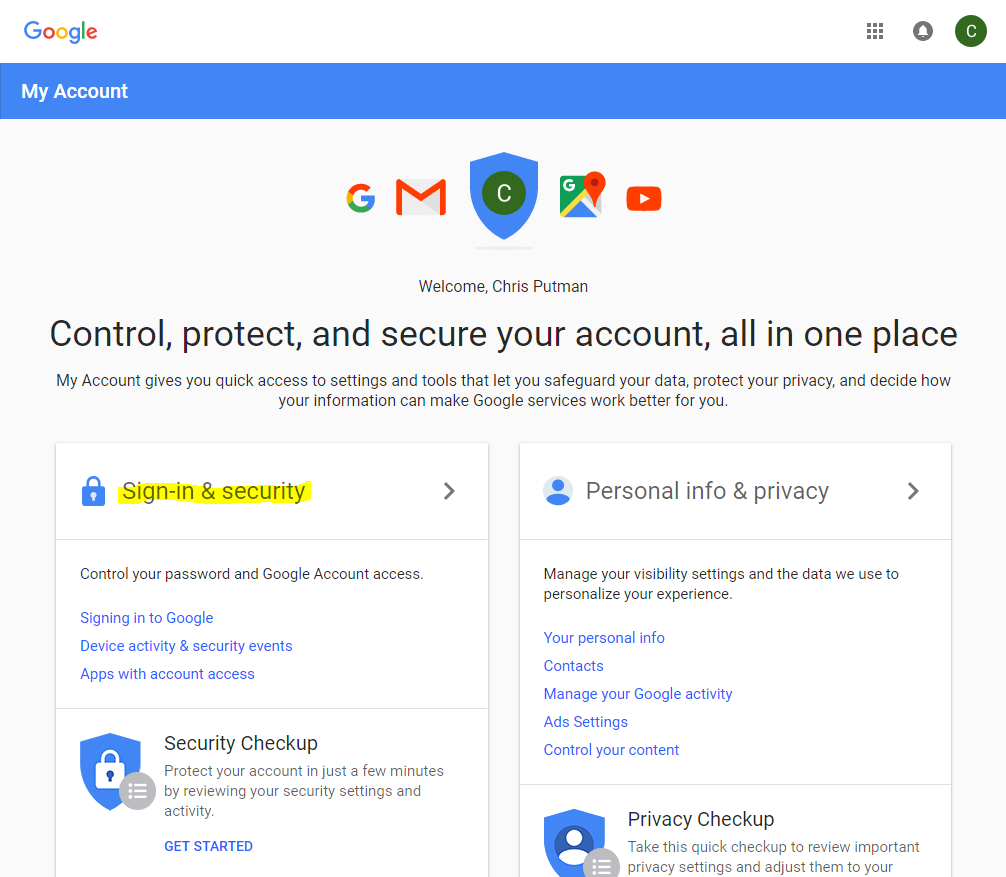Viewport: 1006px width, 877px height.
Task: Click the green C account avatar
Action: coord(971,31)
